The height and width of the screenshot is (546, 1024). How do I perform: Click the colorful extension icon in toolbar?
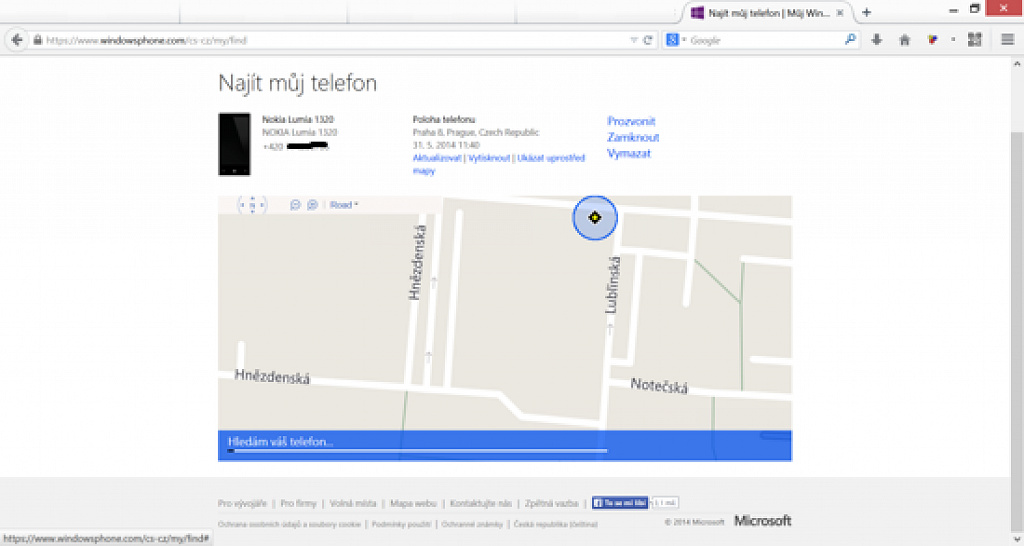coord(933,40)
